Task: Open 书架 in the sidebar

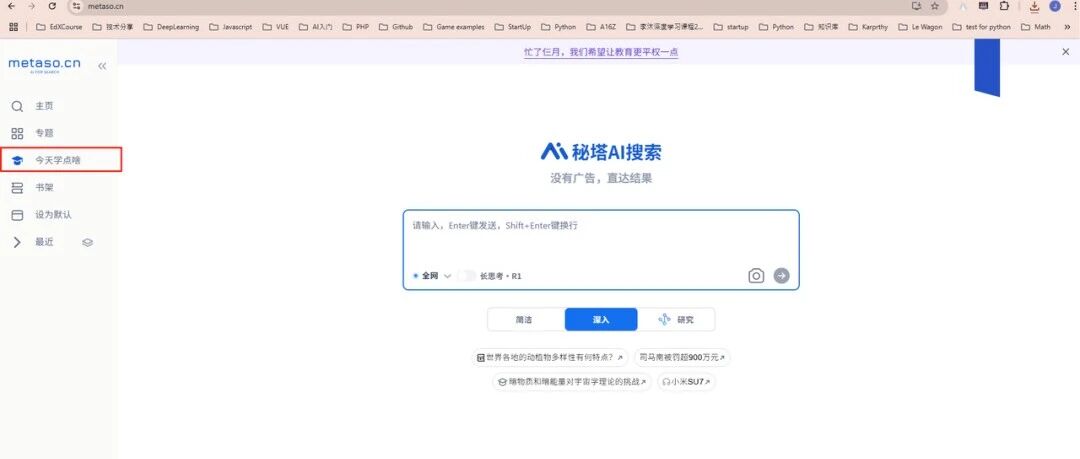Action: click(x=44, y=187)
